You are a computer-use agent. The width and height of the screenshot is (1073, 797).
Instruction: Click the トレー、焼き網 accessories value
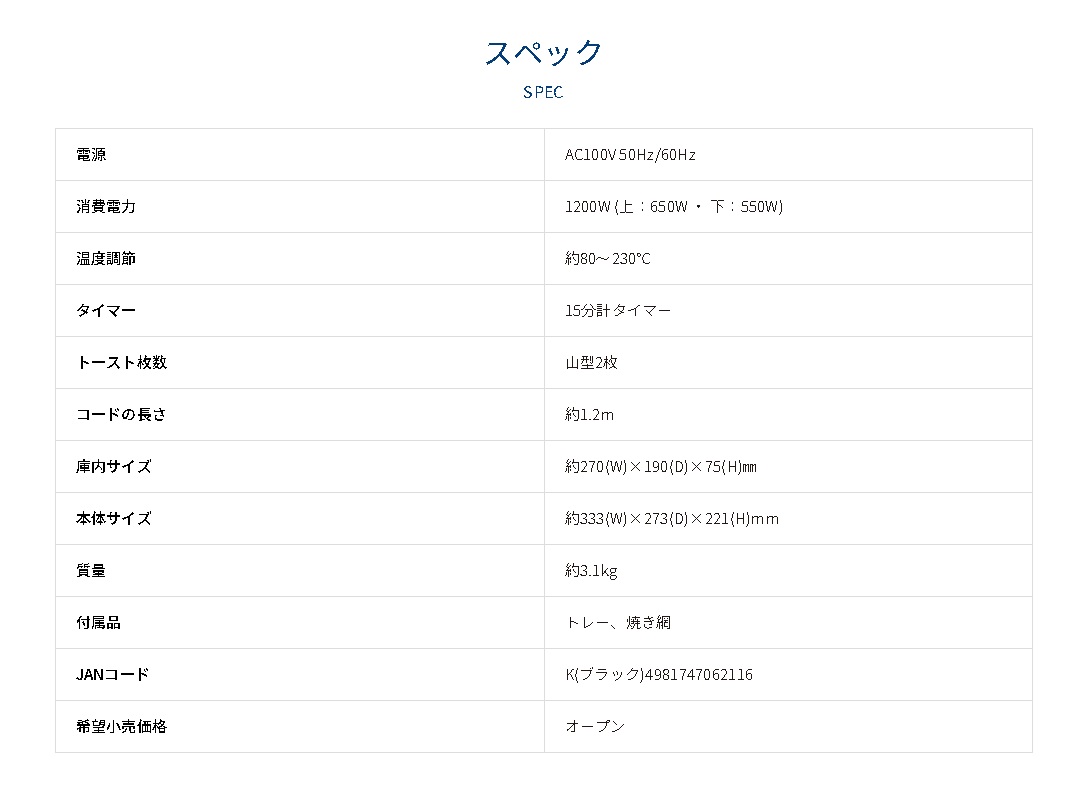[618, 623]
